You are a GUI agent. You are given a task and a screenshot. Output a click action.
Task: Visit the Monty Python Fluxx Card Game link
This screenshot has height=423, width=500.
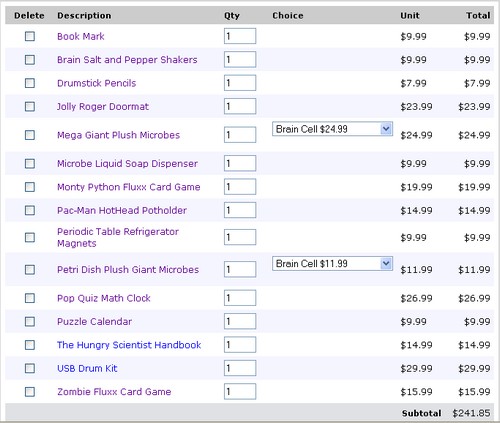(x=129, y=187)
